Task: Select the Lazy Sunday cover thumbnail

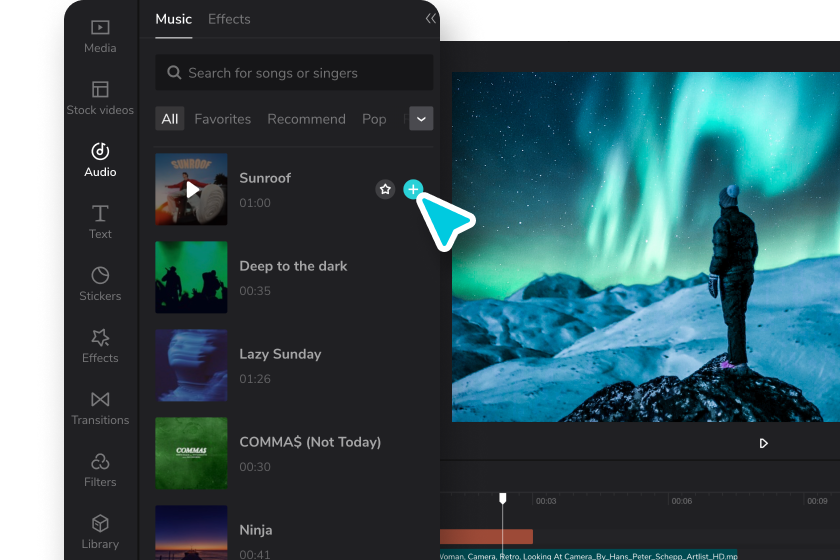Action: [191, 365]
